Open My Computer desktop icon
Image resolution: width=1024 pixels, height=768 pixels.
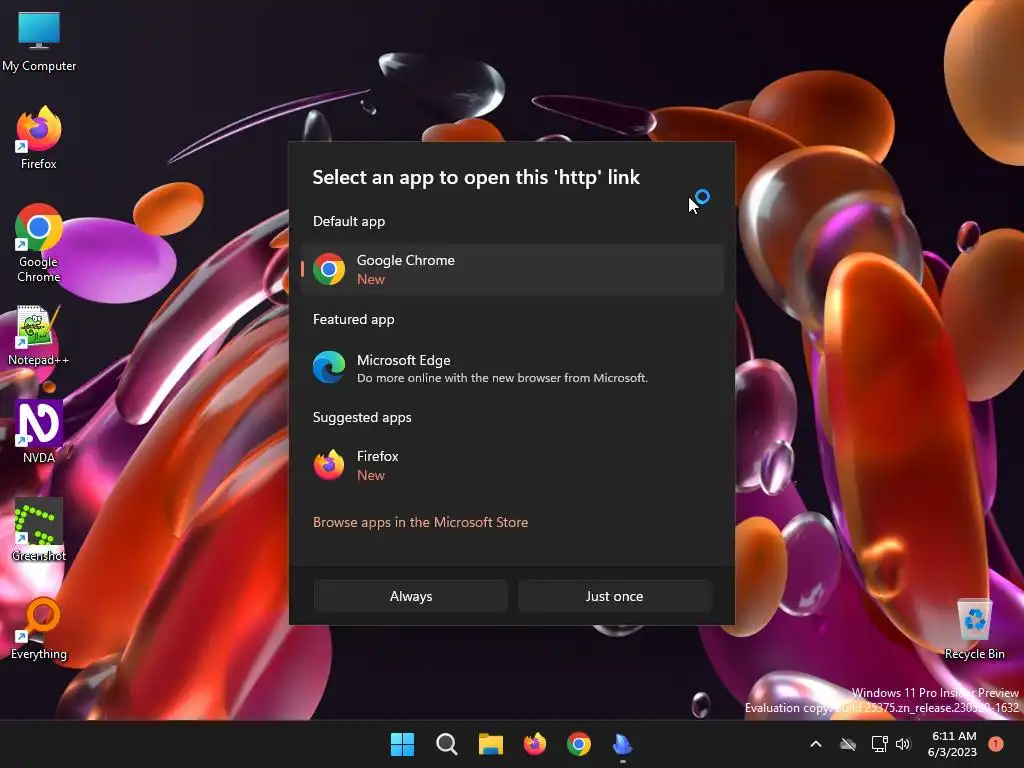(39, 42)
